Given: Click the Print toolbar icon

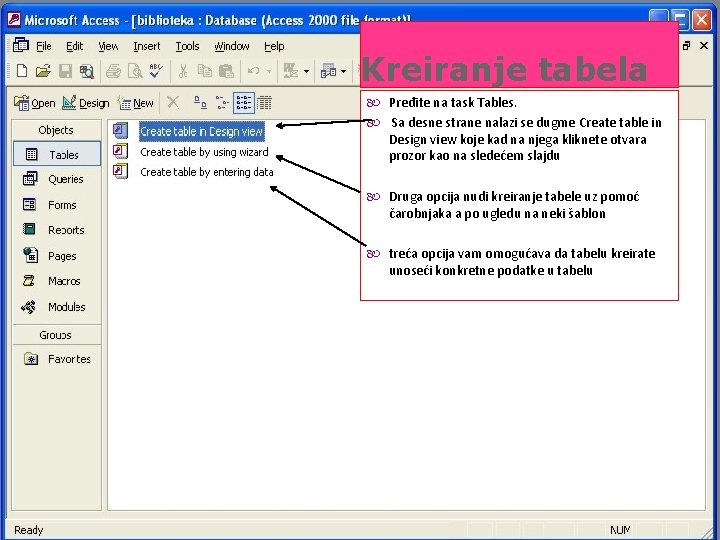Looking at the screenshot, I should [x=113, y=71].
